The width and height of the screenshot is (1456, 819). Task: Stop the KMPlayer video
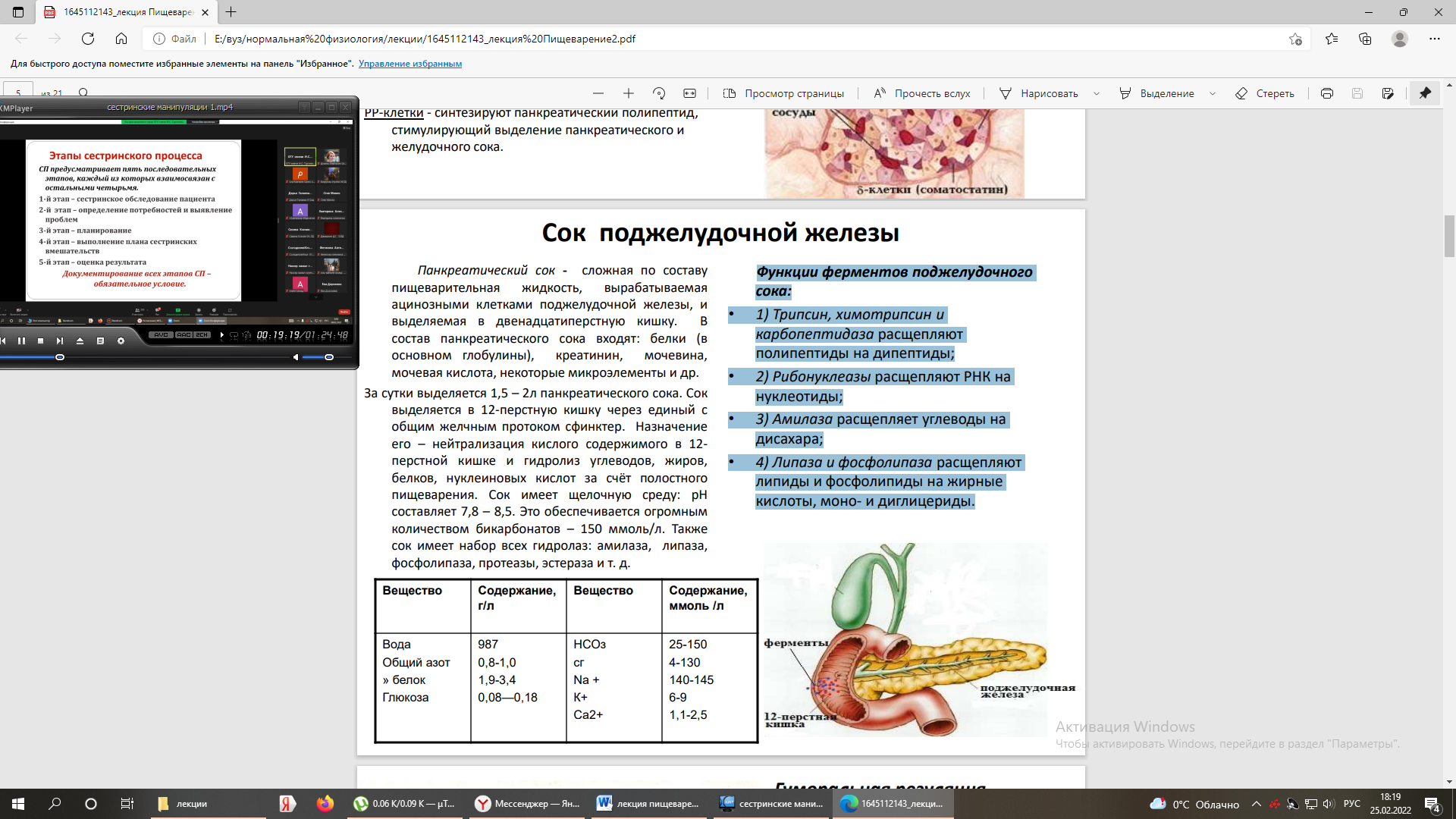coord(40,341)
